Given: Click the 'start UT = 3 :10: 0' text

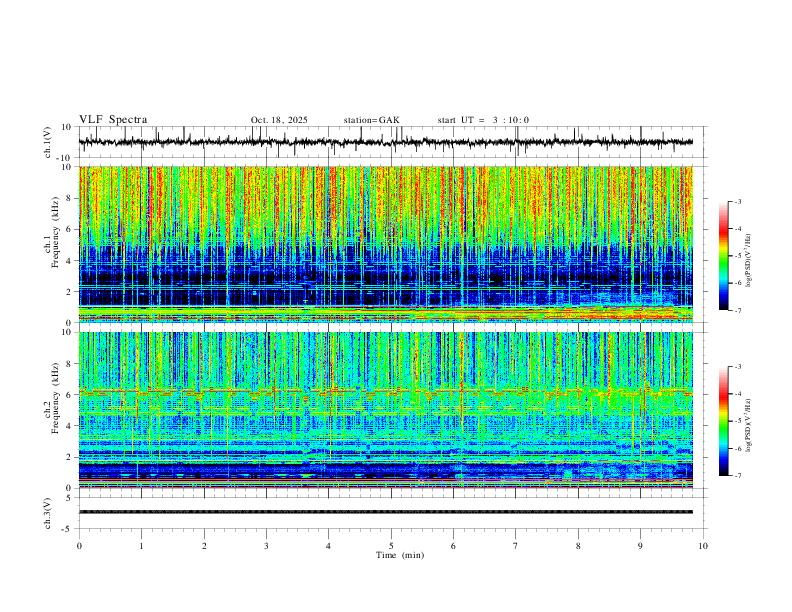Looking at the screenshot, I should pyautogui.click(x=483, y=120).
